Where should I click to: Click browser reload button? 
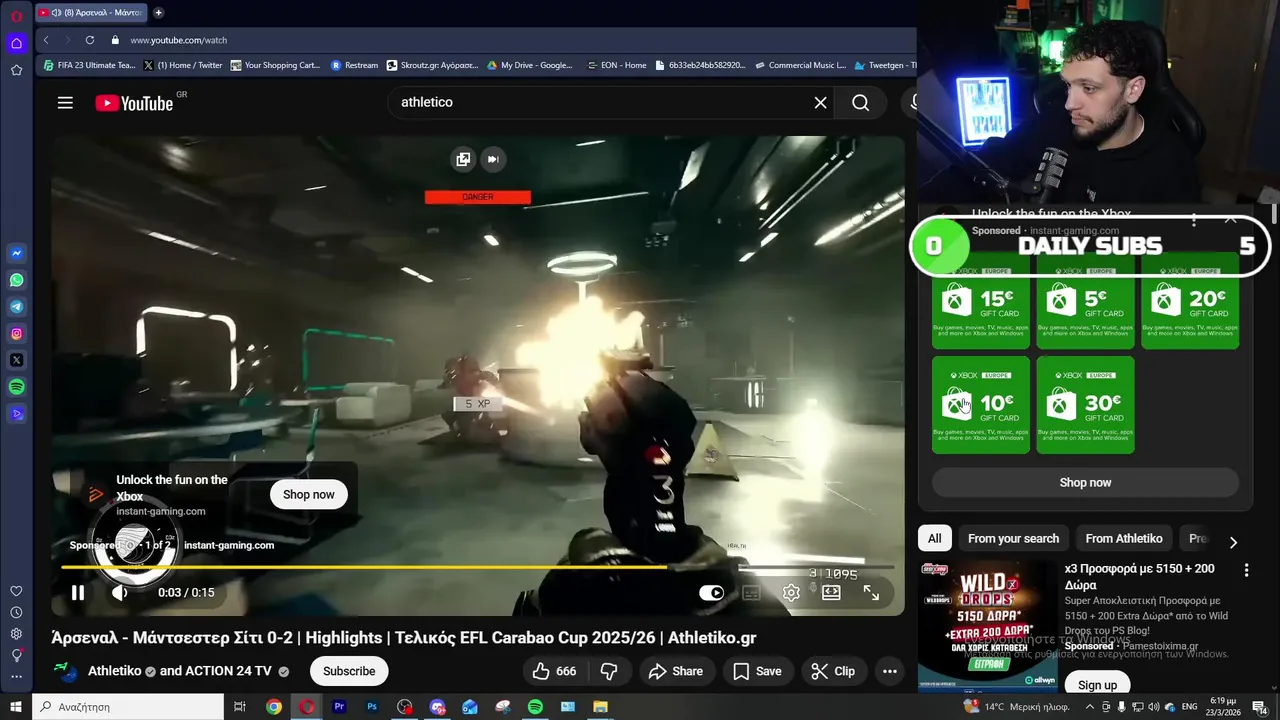pos(90,40)
